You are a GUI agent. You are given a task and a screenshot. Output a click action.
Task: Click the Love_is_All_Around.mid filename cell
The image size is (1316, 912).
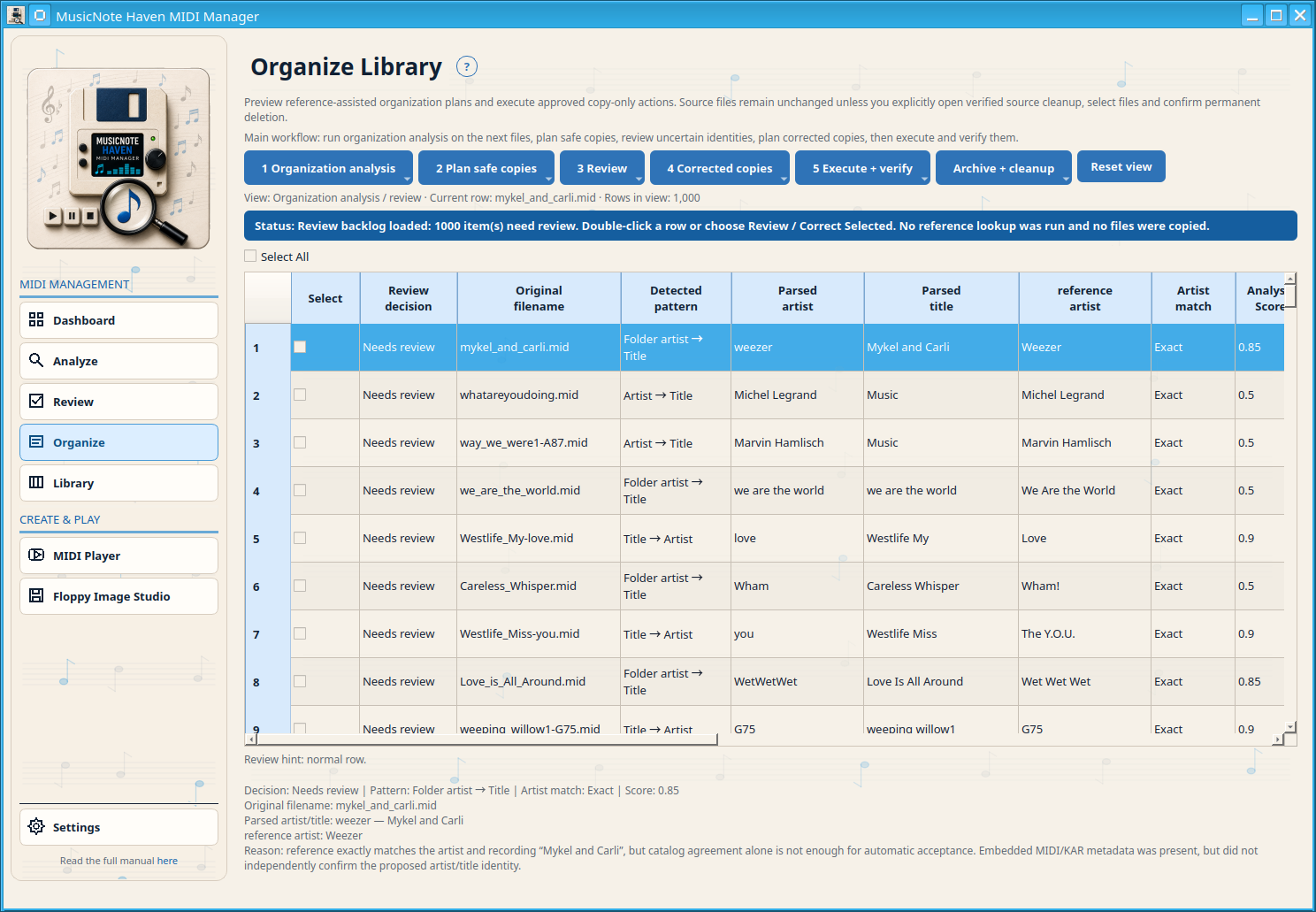pyautogui.click(x=539, y=682)
